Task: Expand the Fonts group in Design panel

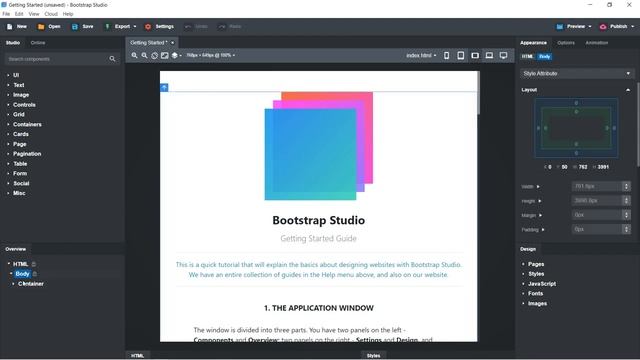Action: pos(536,293)
